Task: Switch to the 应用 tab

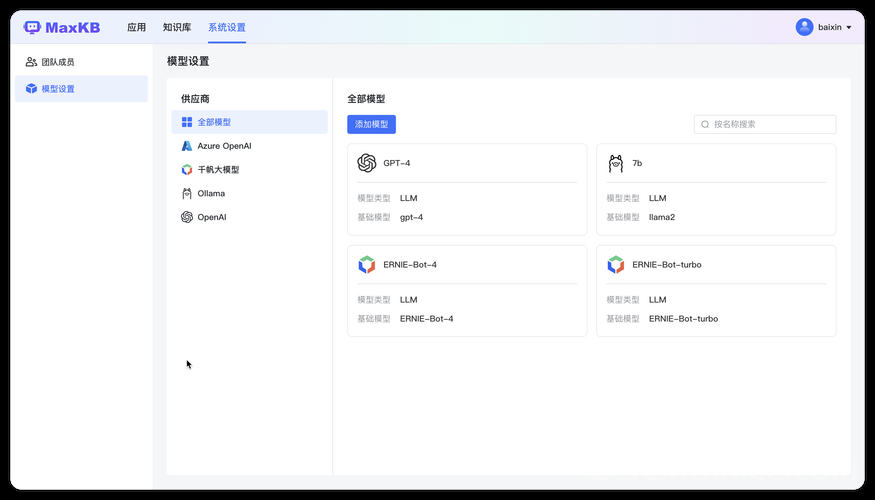Action: click(x=136, y=27)
